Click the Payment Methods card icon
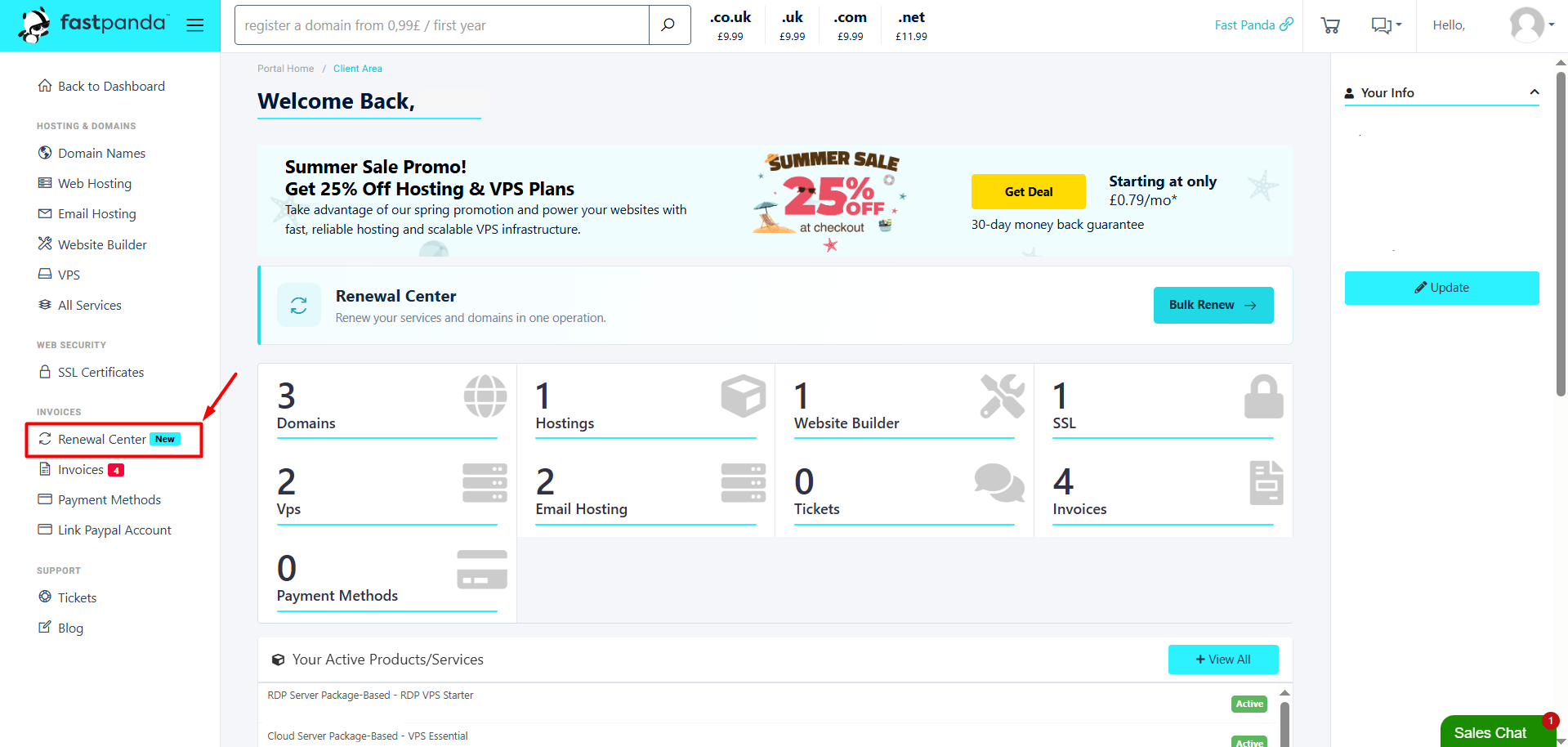The width and height of the screenshot is (1568, 747). (482, 570)
